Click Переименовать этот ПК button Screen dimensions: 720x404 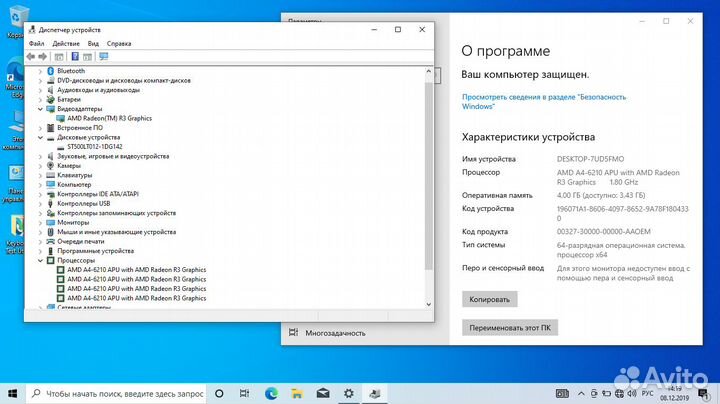coord(510,328)
